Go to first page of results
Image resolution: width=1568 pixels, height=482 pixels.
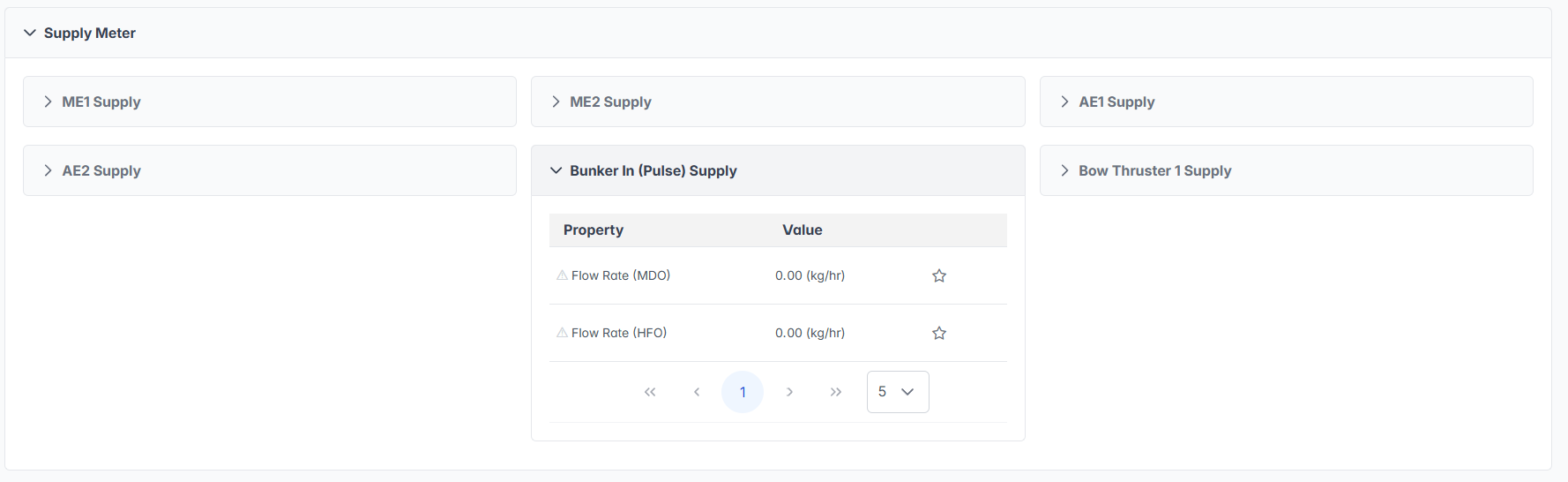tap(650, 392)
